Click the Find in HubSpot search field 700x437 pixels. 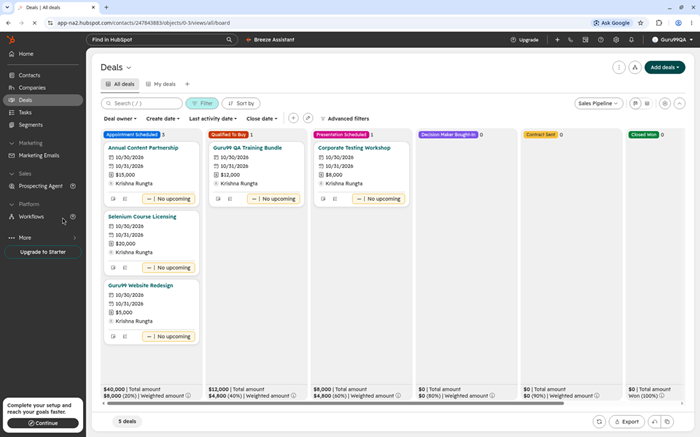[x=162, y=40]
